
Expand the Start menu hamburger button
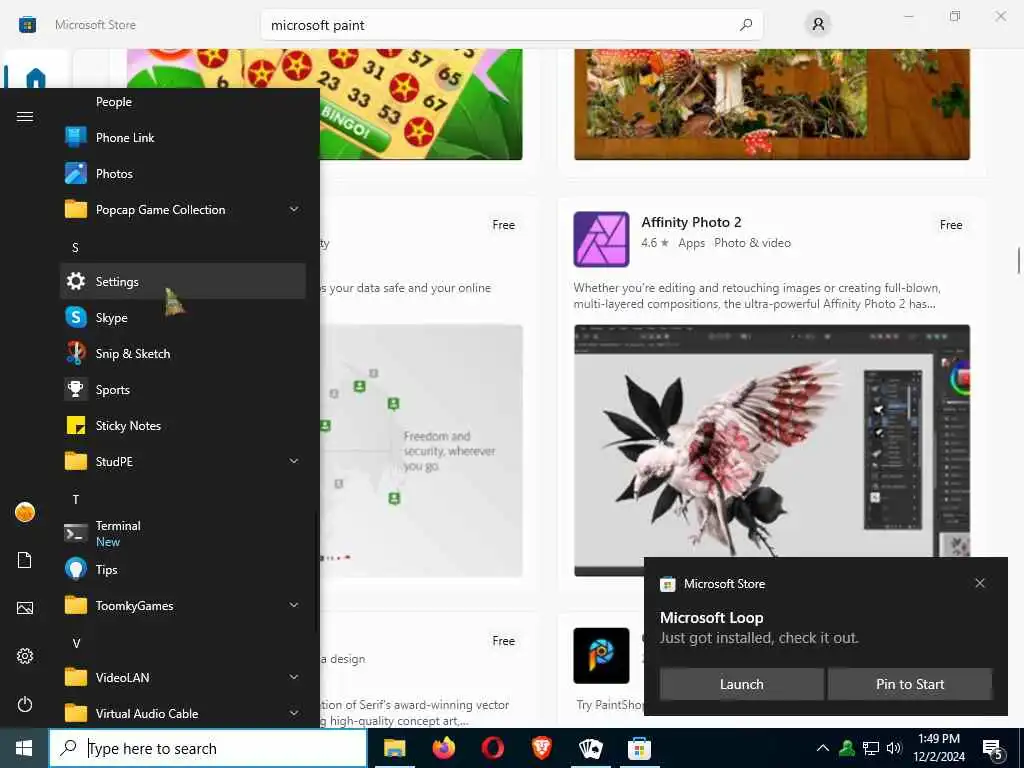(25, 117)
